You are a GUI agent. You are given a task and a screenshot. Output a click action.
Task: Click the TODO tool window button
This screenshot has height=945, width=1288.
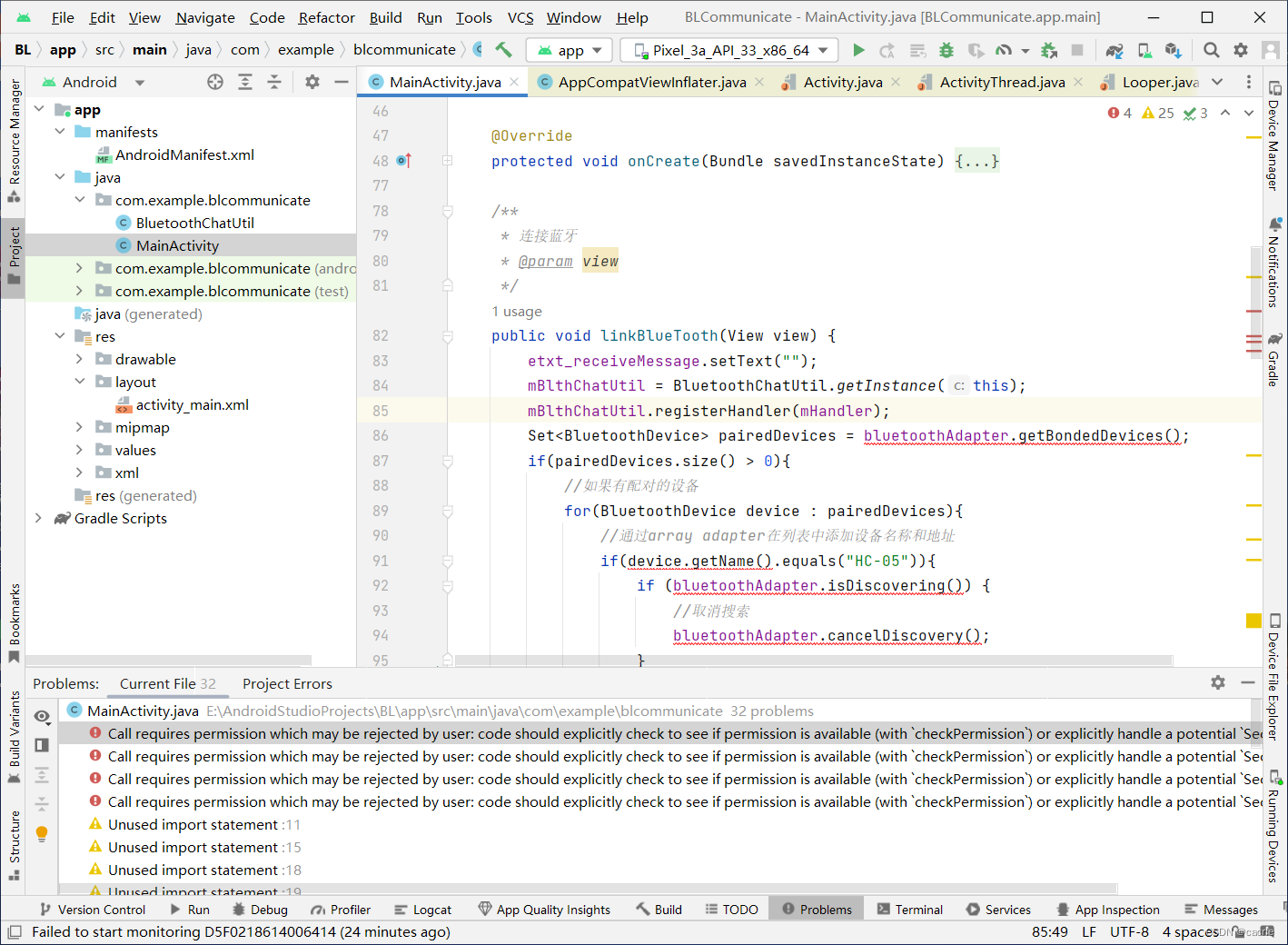[732, 910]
